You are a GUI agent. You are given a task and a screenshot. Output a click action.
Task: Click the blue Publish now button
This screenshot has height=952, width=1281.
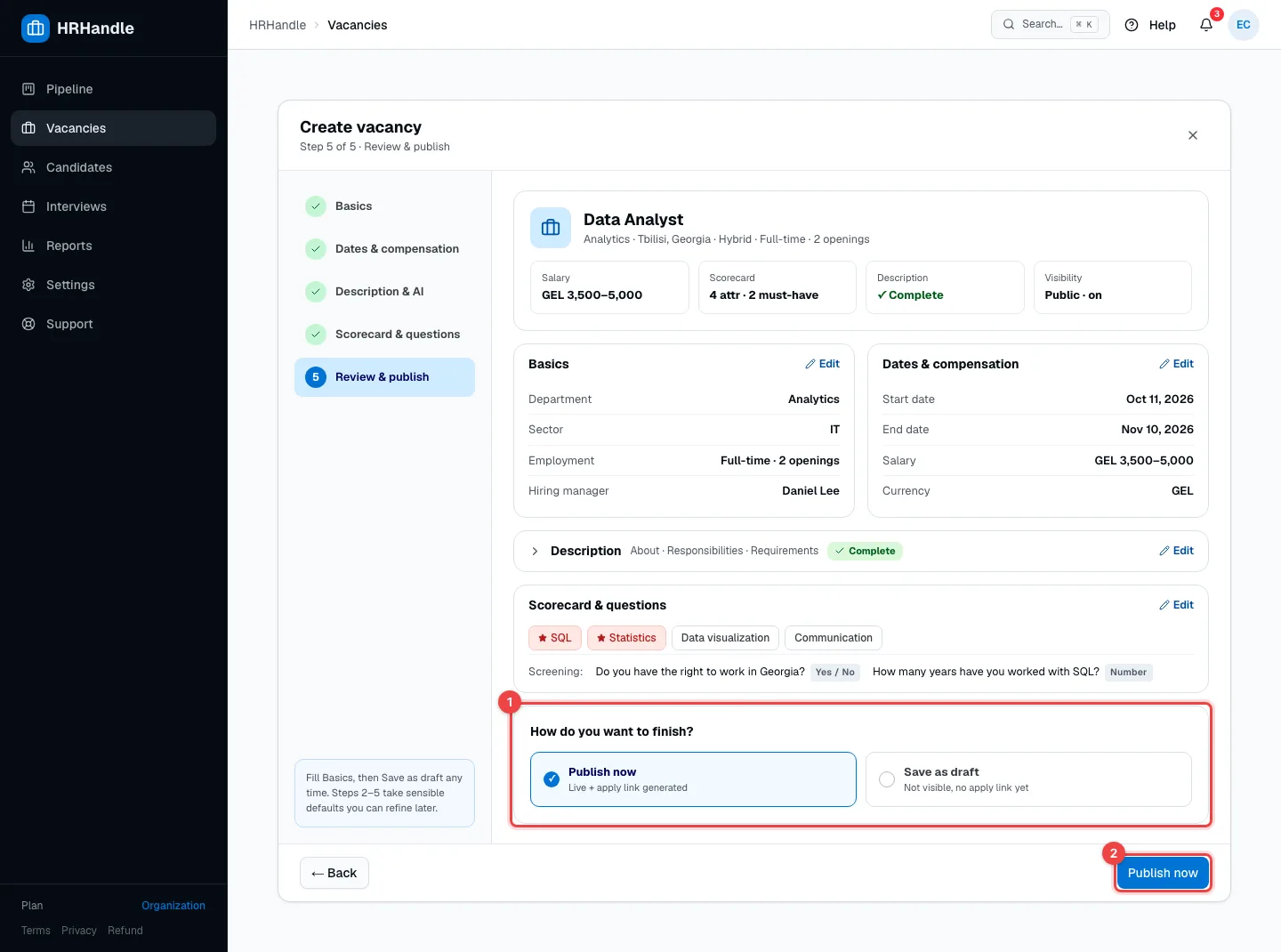[1163, 873]
